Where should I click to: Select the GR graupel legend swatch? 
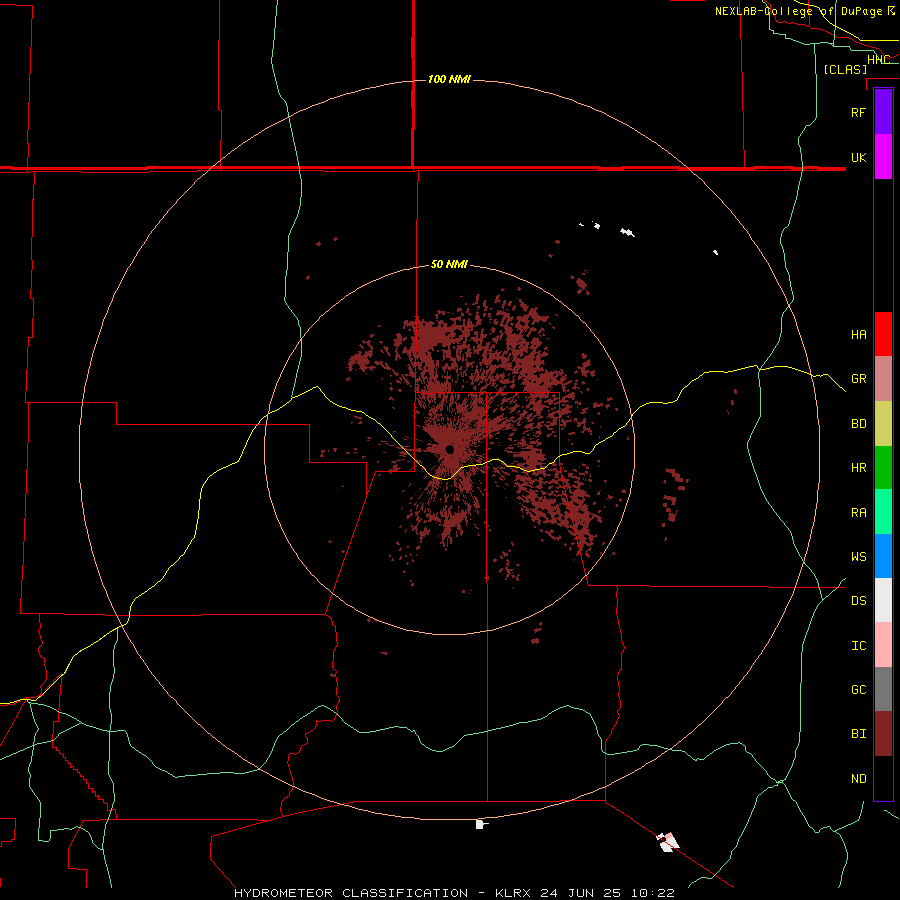coord(883,379)
